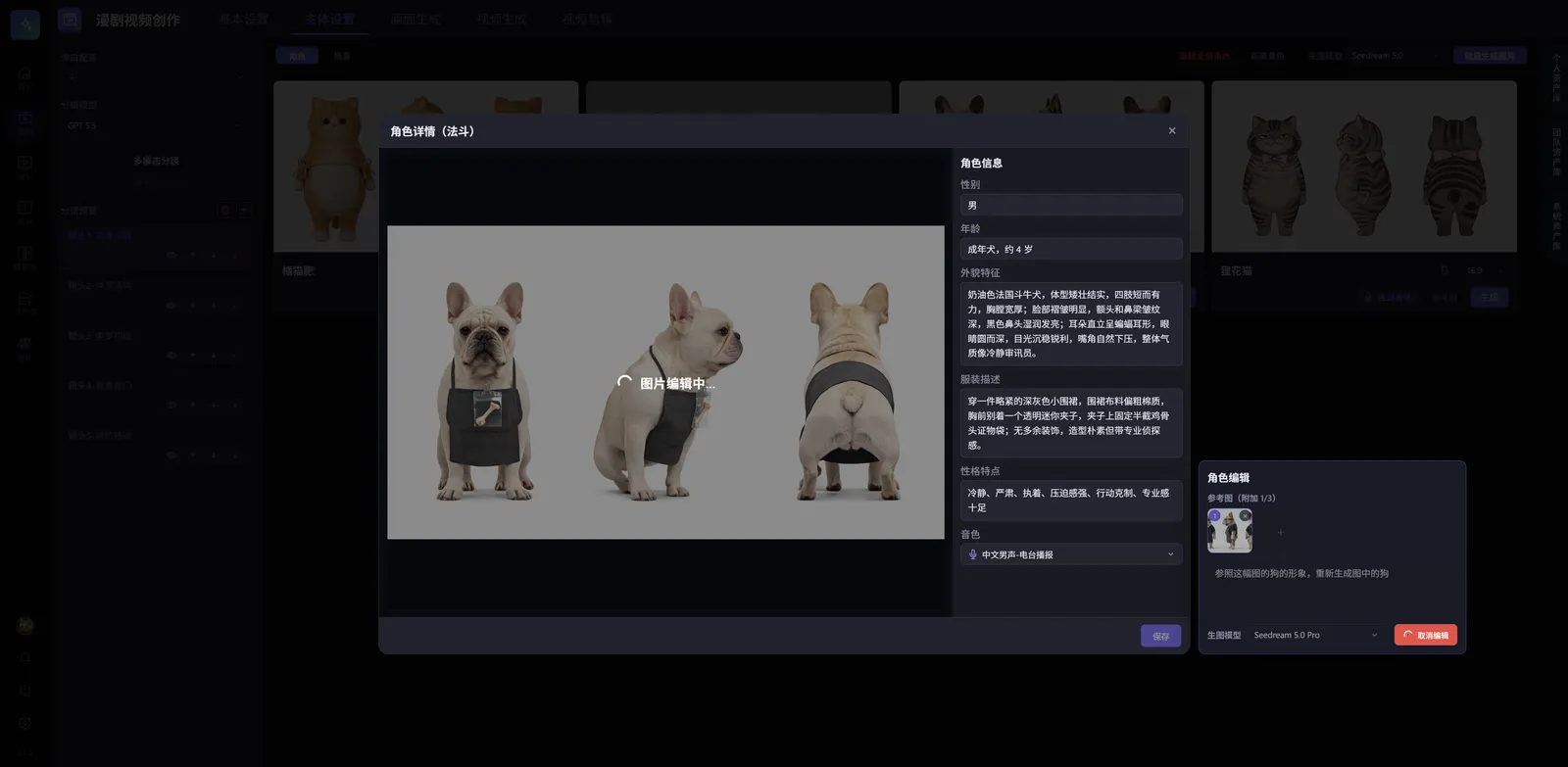Open the book icon in left sidebar
This screenshot has width=1568, height=767.
(24, 208)
